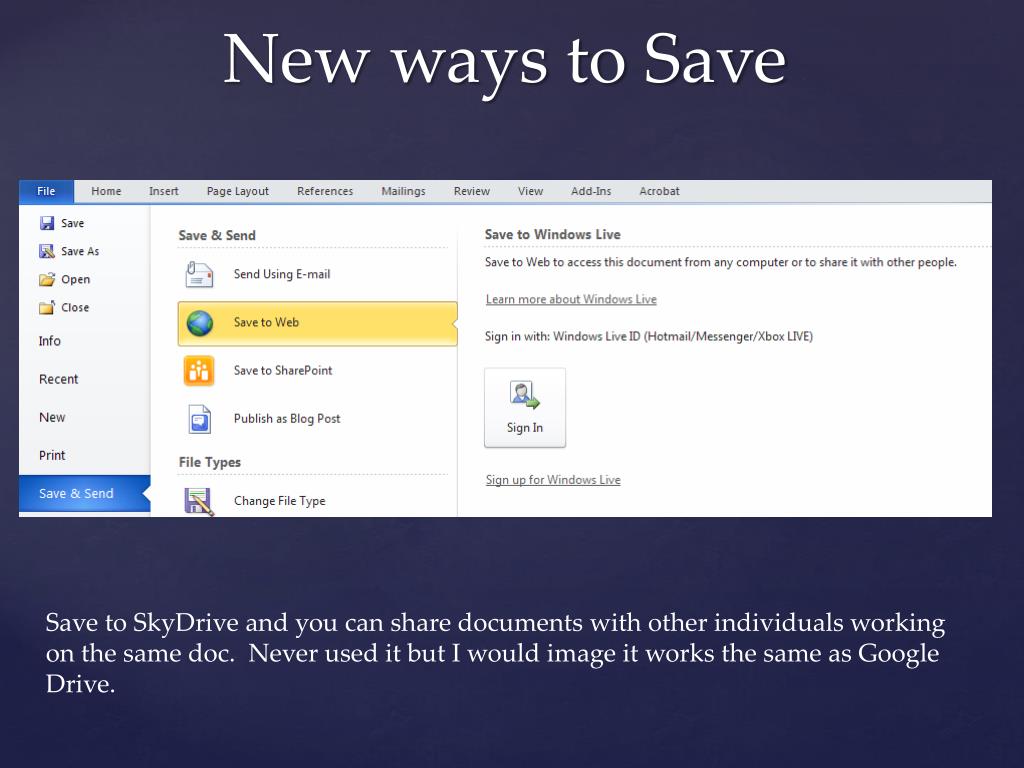Click the Open folder icon
Viewport: 1024px width, 768px height.
[x=47, y=280]
